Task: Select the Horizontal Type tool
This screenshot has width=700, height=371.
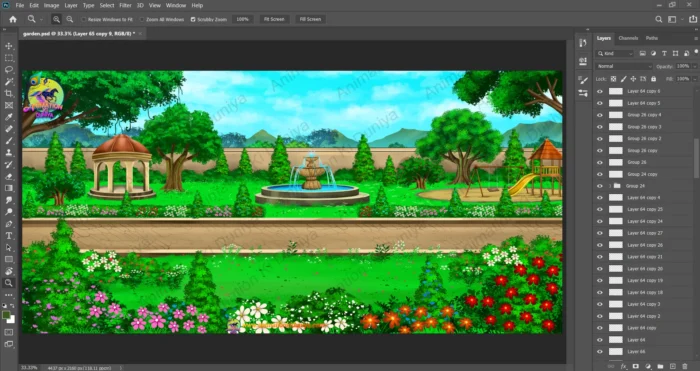Action: coord(8,235)
